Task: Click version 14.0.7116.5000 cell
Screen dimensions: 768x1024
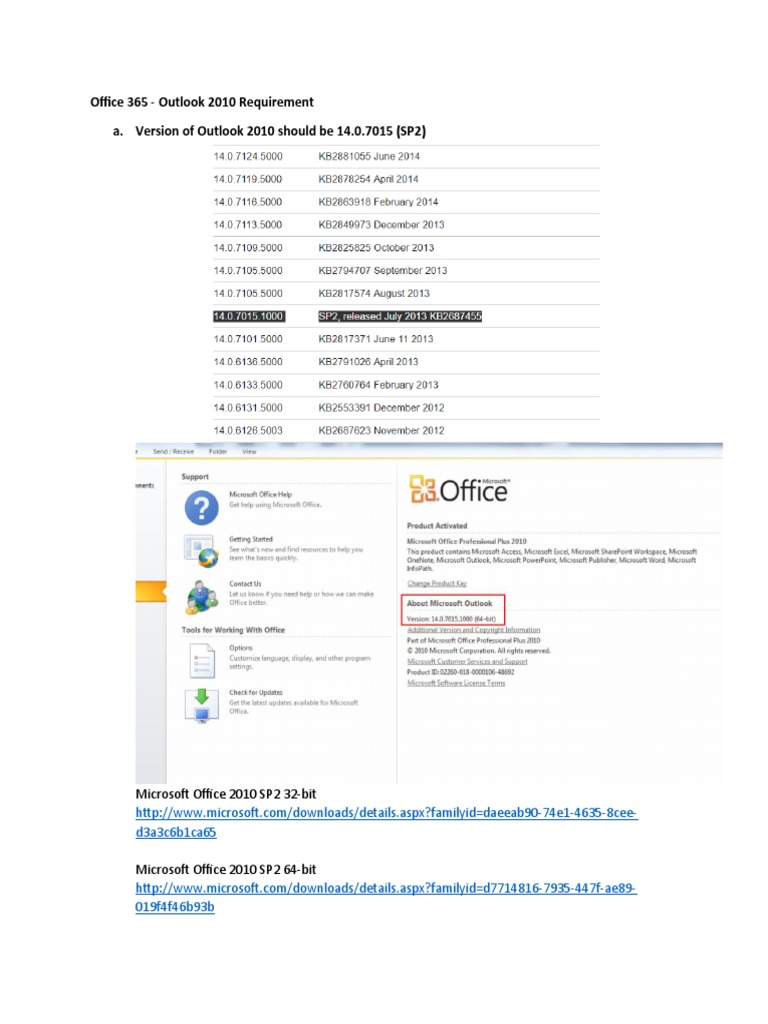Action: [x=248, y=202]
